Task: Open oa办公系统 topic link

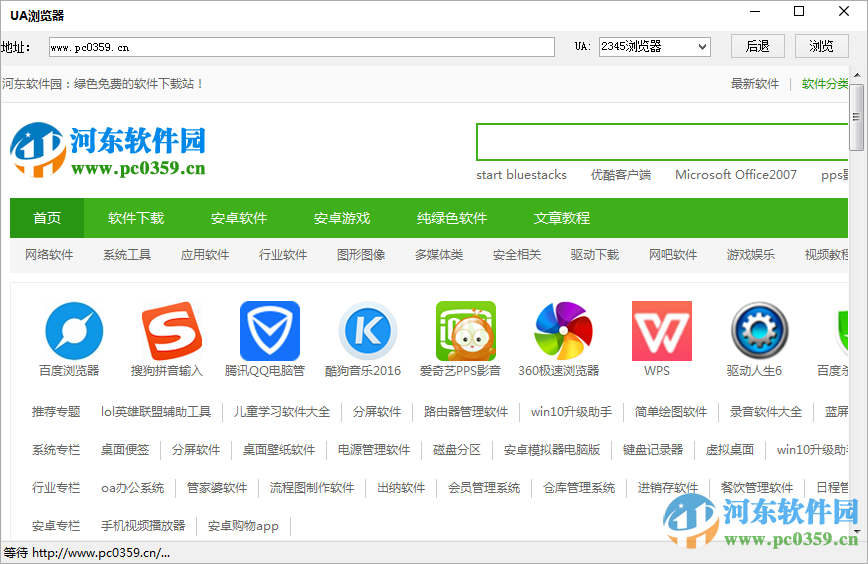Action: point(132,488)
